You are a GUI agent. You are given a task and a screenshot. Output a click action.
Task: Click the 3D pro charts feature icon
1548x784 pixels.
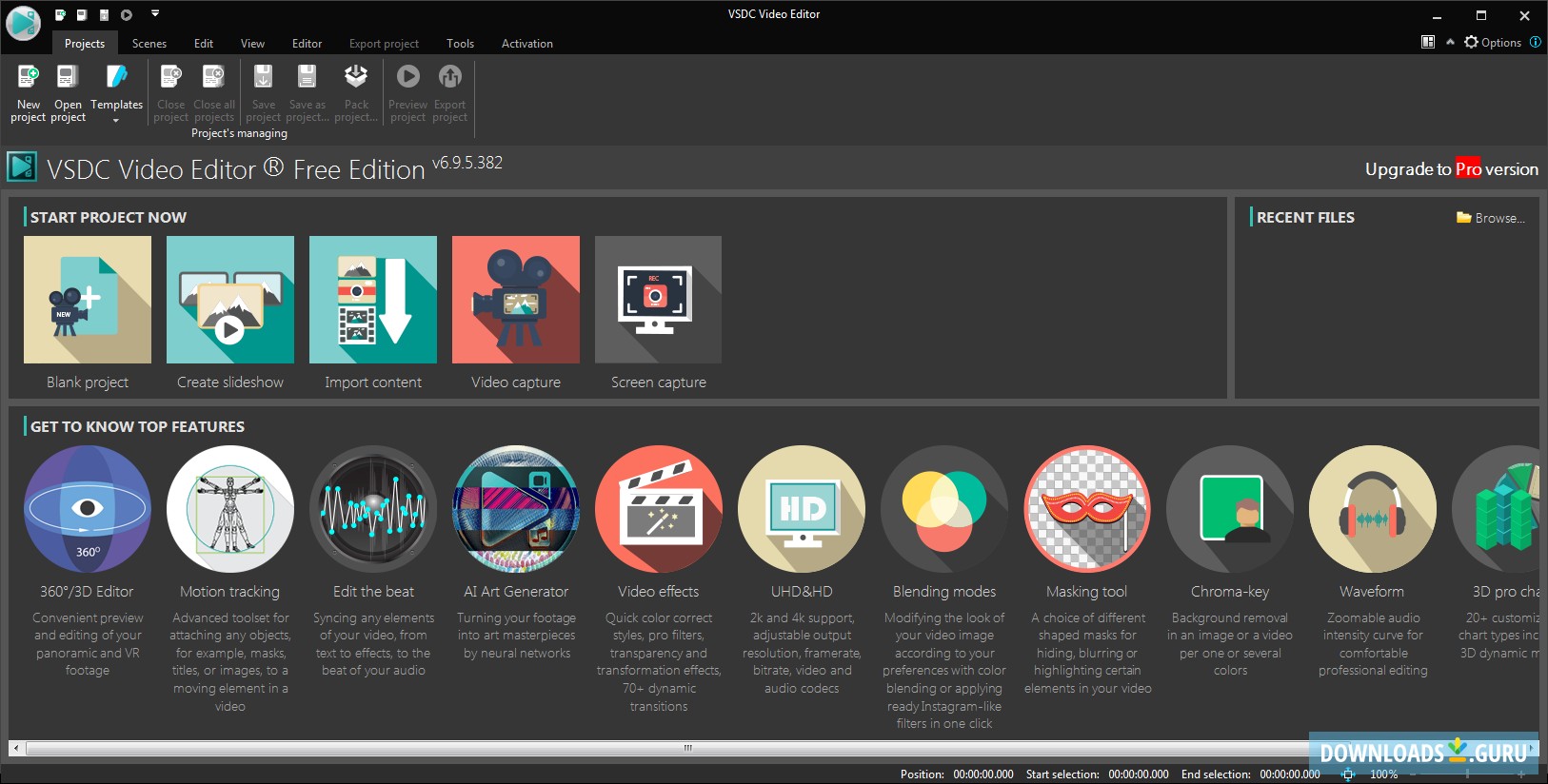(1497, 509)
